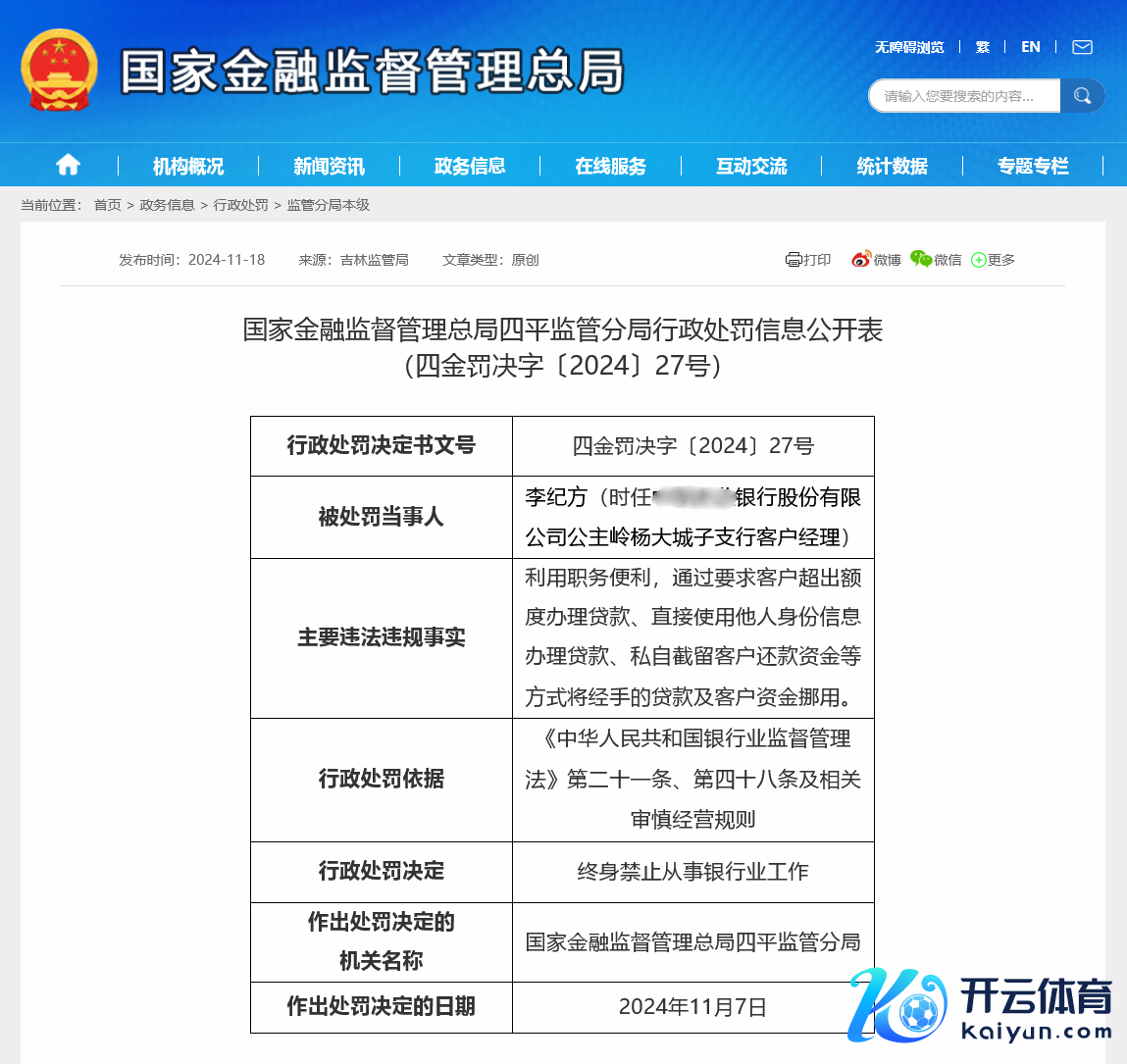Enable 无障碍浏览 accessibility mode
The image size is (1127, 1064).
(909, 47)
